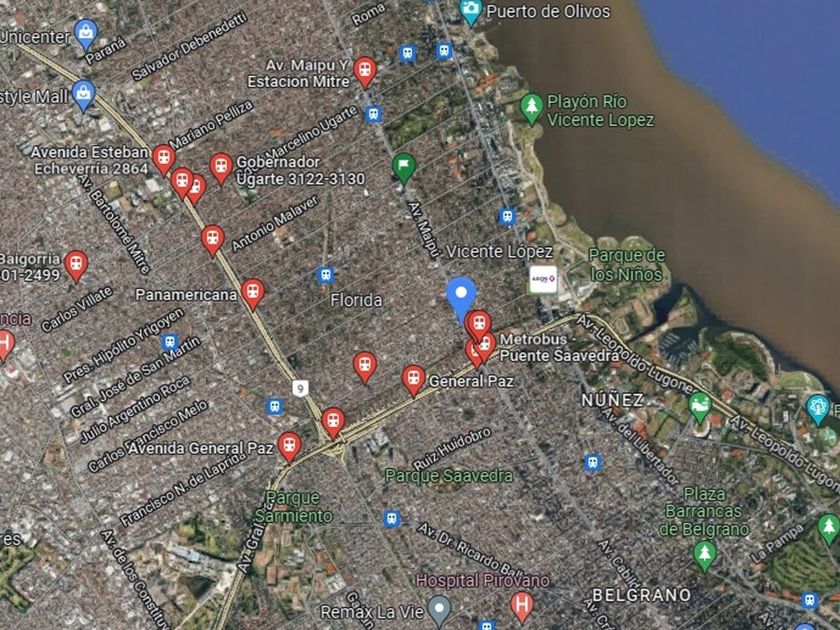Open the Hospital Pirovano H marker
This screenshot has width=840, height=630.
[x=522, y=607]
